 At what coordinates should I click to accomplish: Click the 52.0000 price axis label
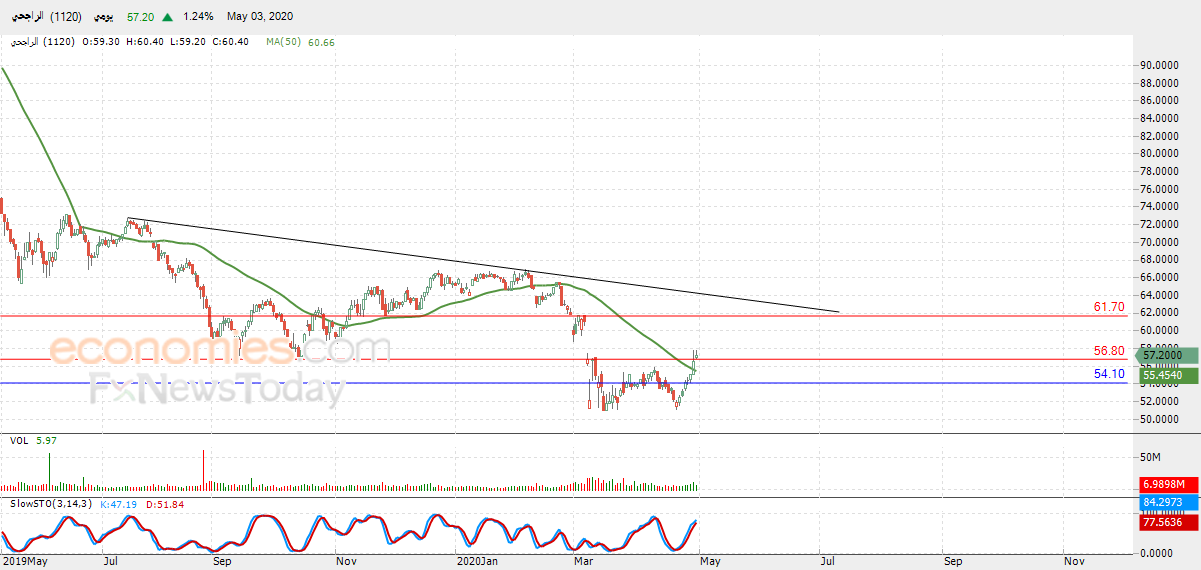coord(1160,401)
